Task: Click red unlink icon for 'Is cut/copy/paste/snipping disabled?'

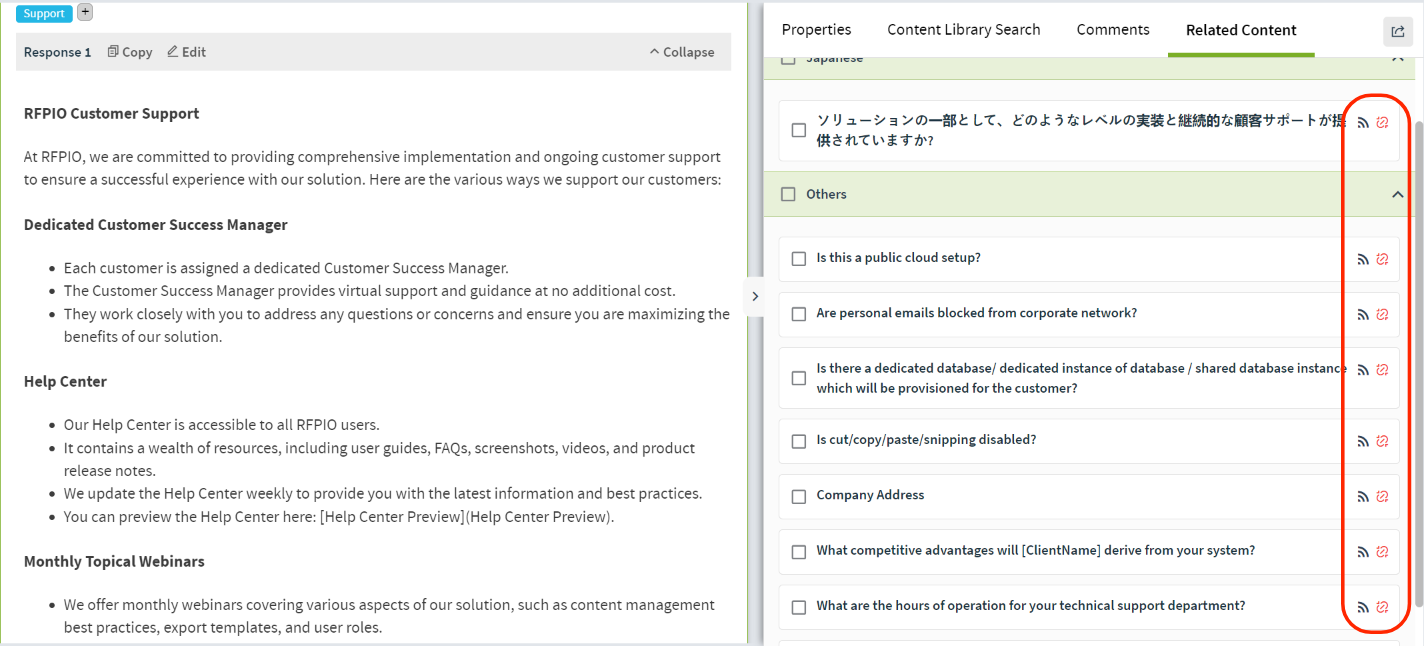Action: click(1383, 441)
